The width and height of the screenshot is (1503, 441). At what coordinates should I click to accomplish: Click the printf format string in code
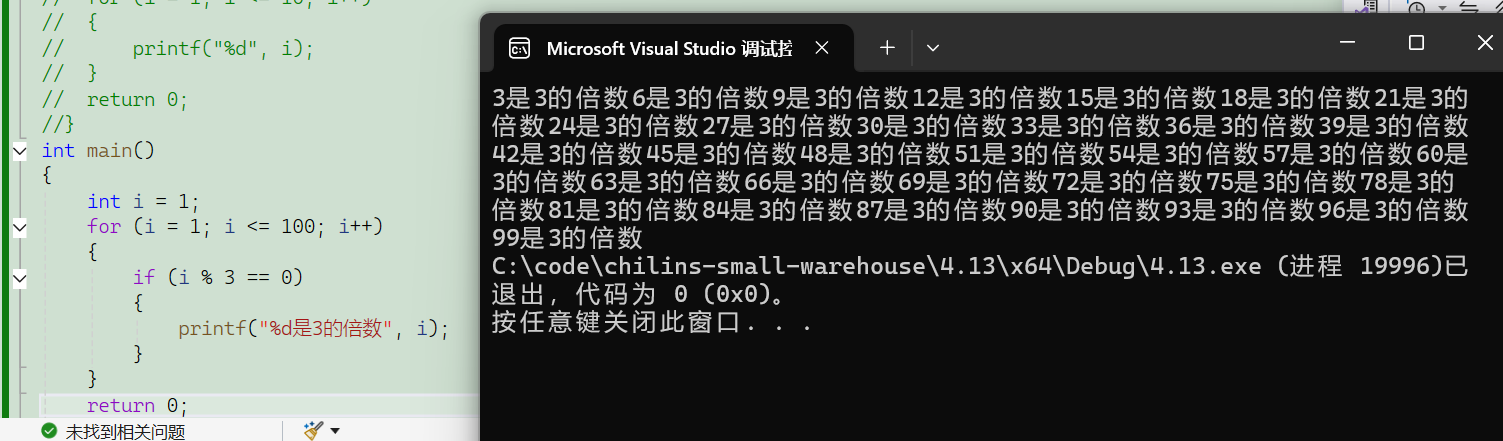[x=324, y=328]
